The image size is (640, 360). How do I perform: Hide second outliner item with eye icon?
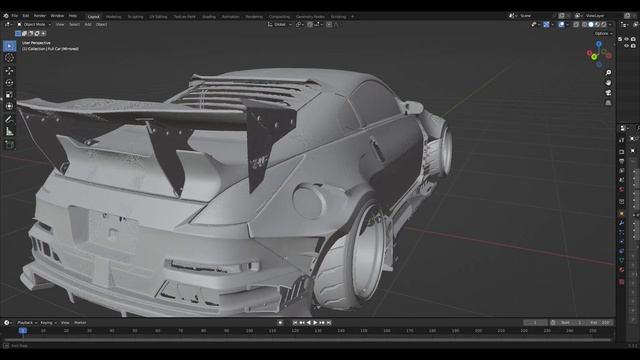coord(626,46)
